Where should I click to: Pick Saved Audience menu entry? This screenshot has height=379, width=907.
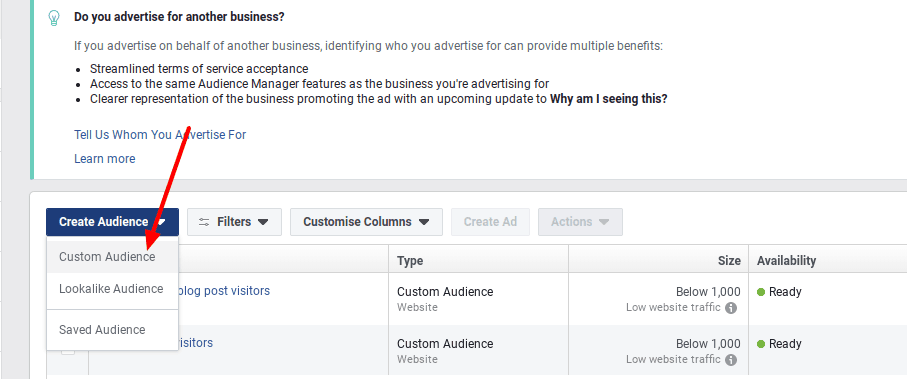[x=112, y=330]
